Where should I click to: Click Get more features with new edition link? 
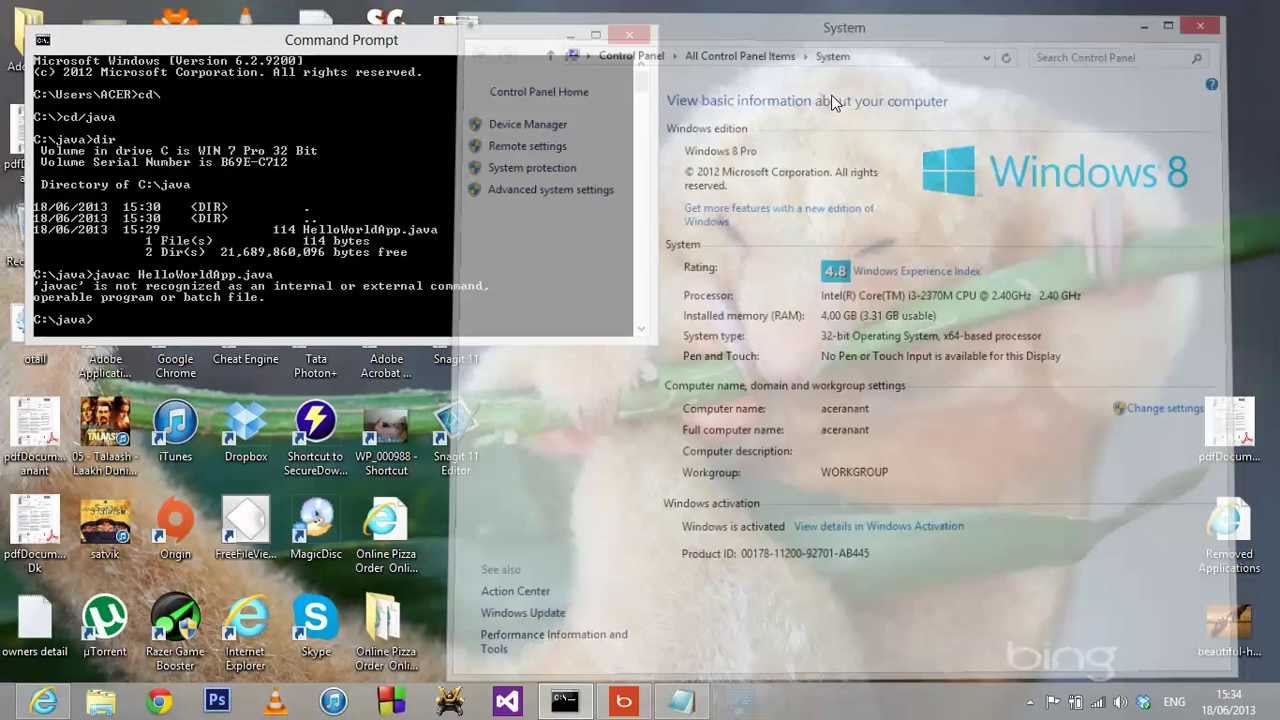[779, 215]
